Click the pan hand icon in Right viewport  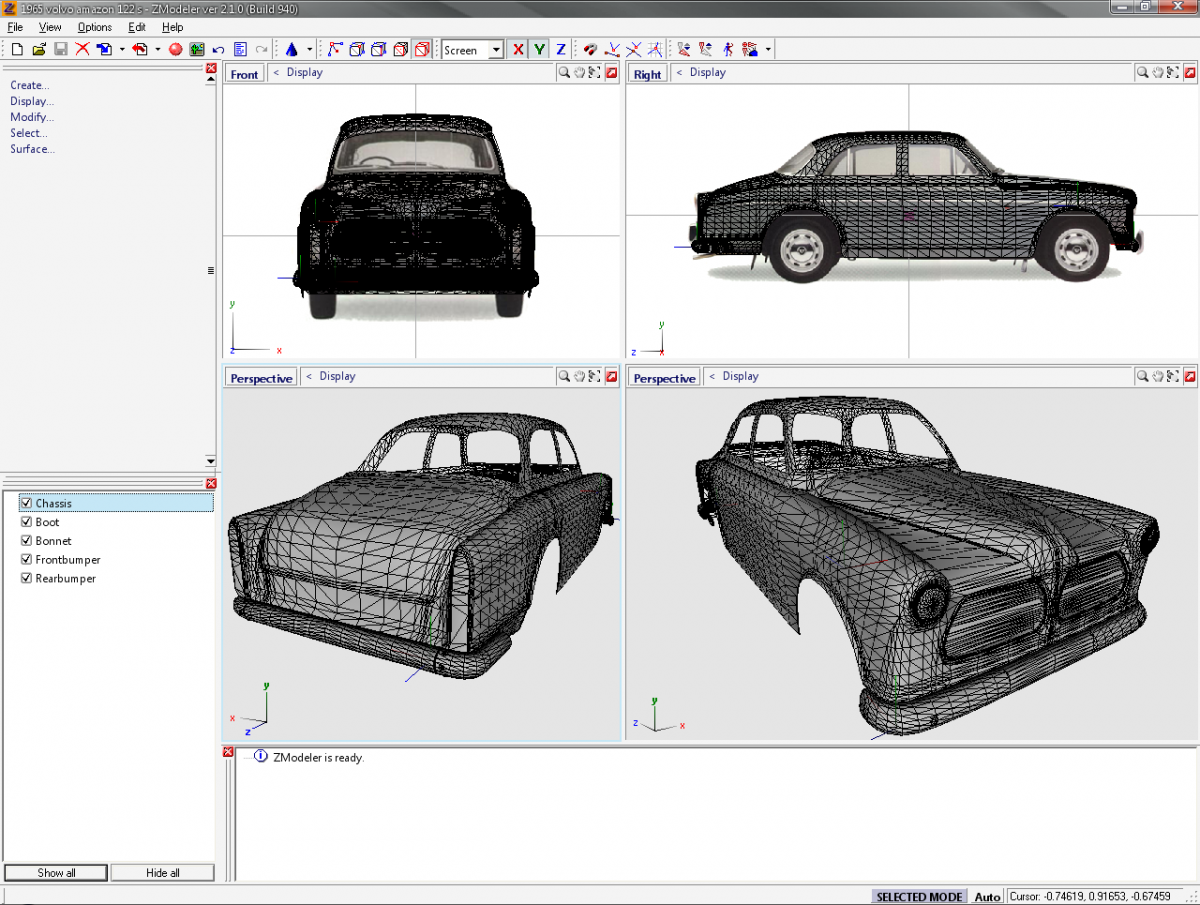click(1157, 73)
